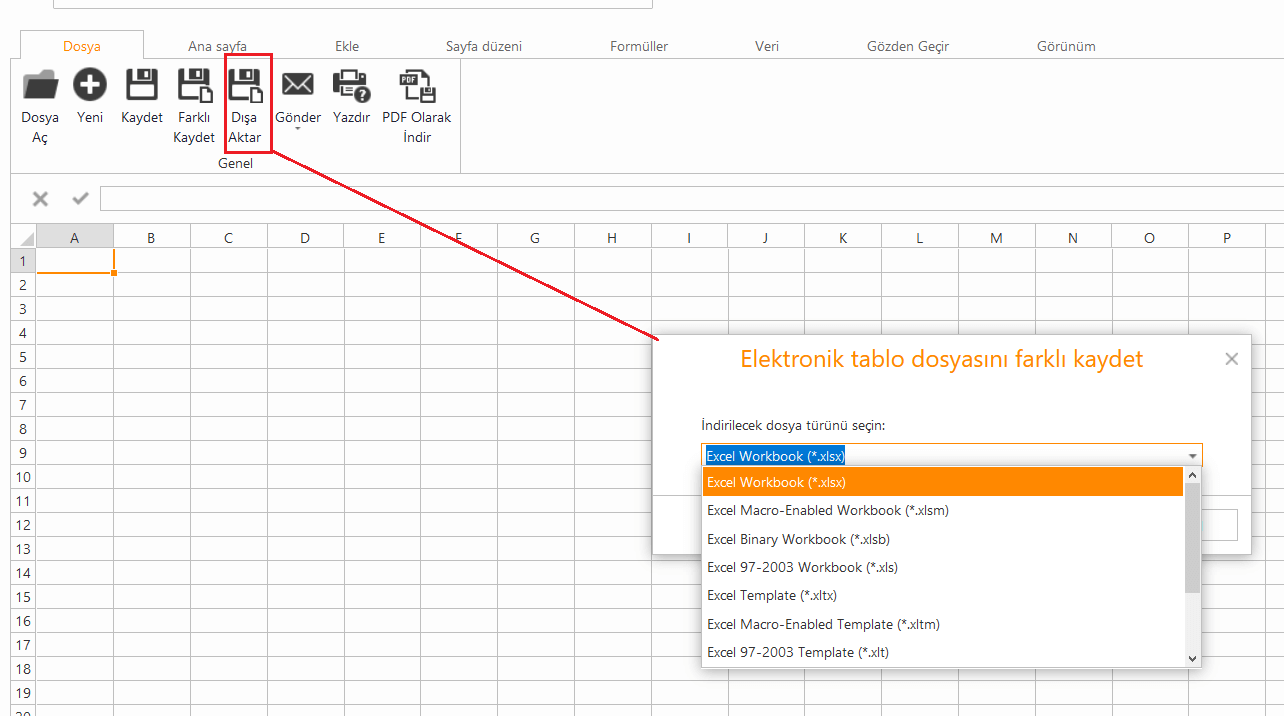The image size is (1284, 716).
Task: Choose Excel Workbook (*.xlsx) from the list
Action: [x=942, y=482]
